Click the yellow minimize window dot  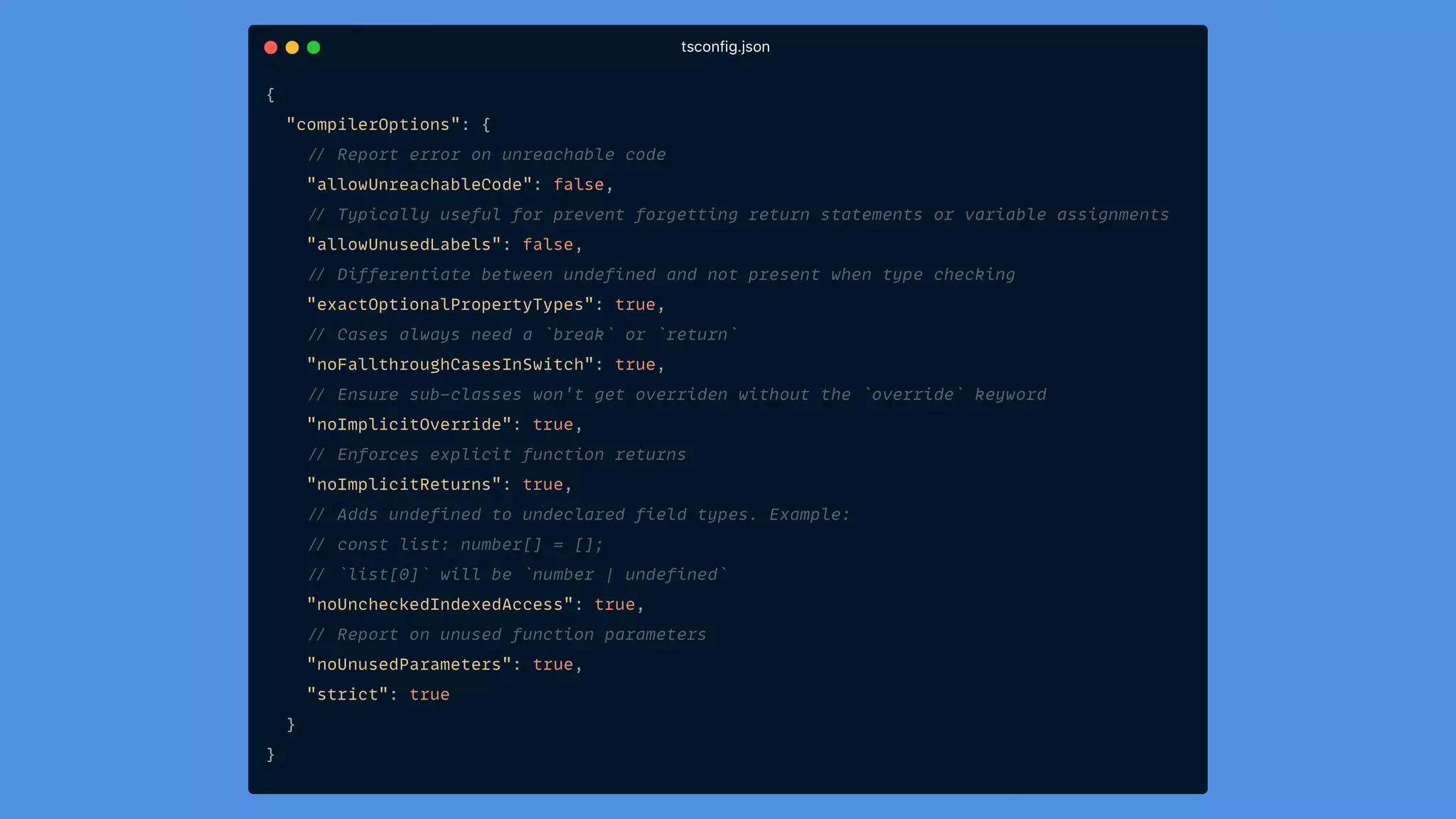291,48
